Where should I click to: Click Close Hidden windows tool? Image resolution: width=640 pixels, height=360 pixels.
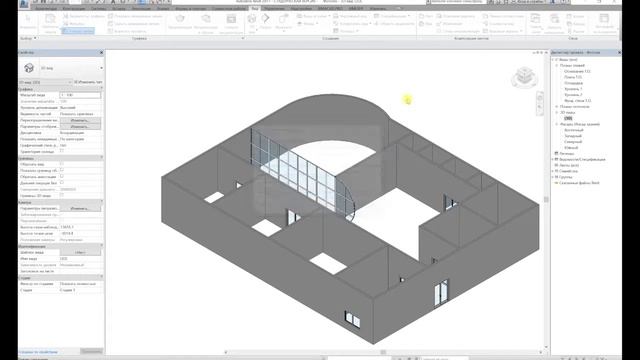[x=554, y=24]
